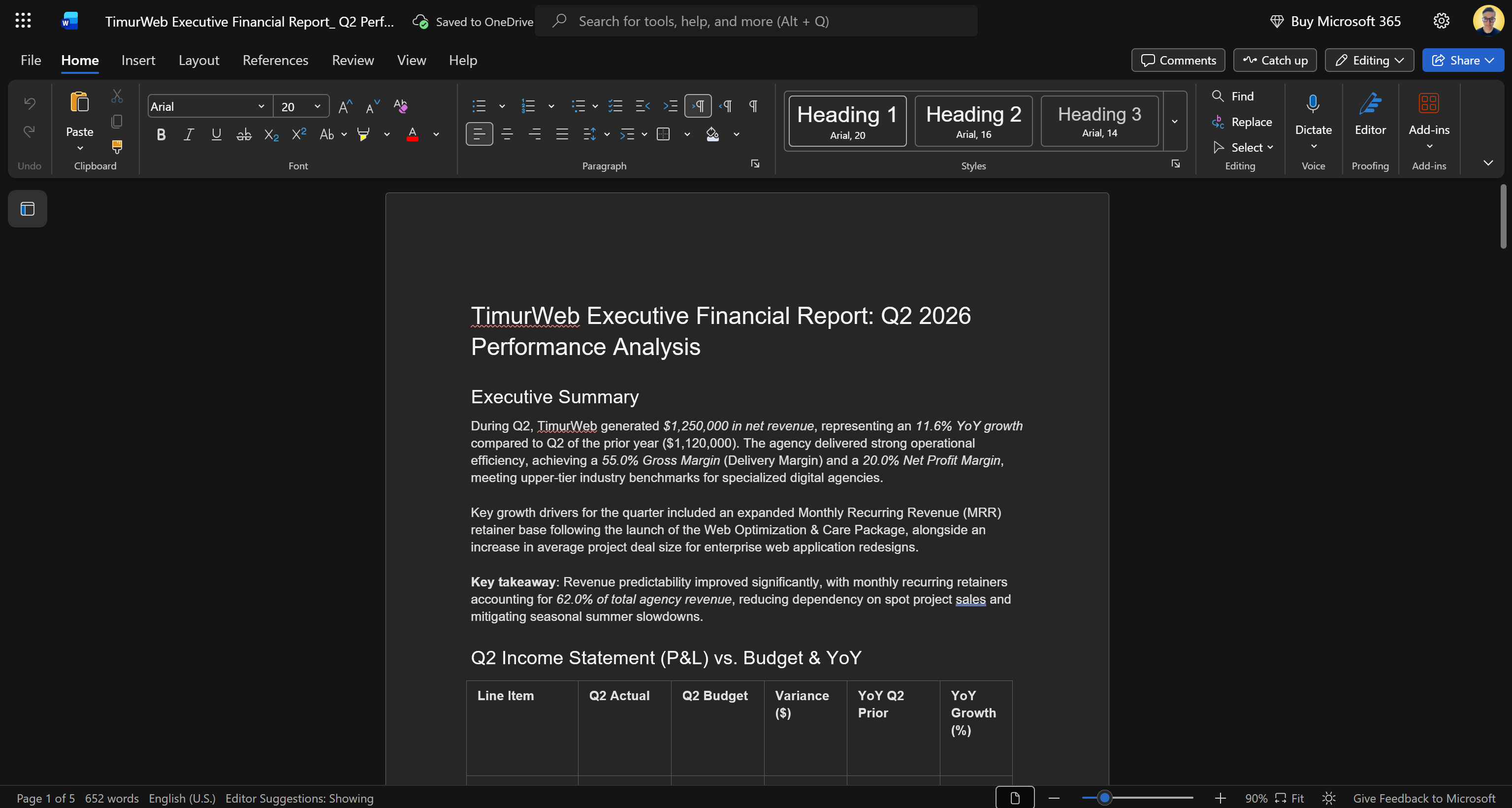Apply superscript formatting
Image resolution: width=1512 pixels, height=808 pixels.
pos(299,134)
